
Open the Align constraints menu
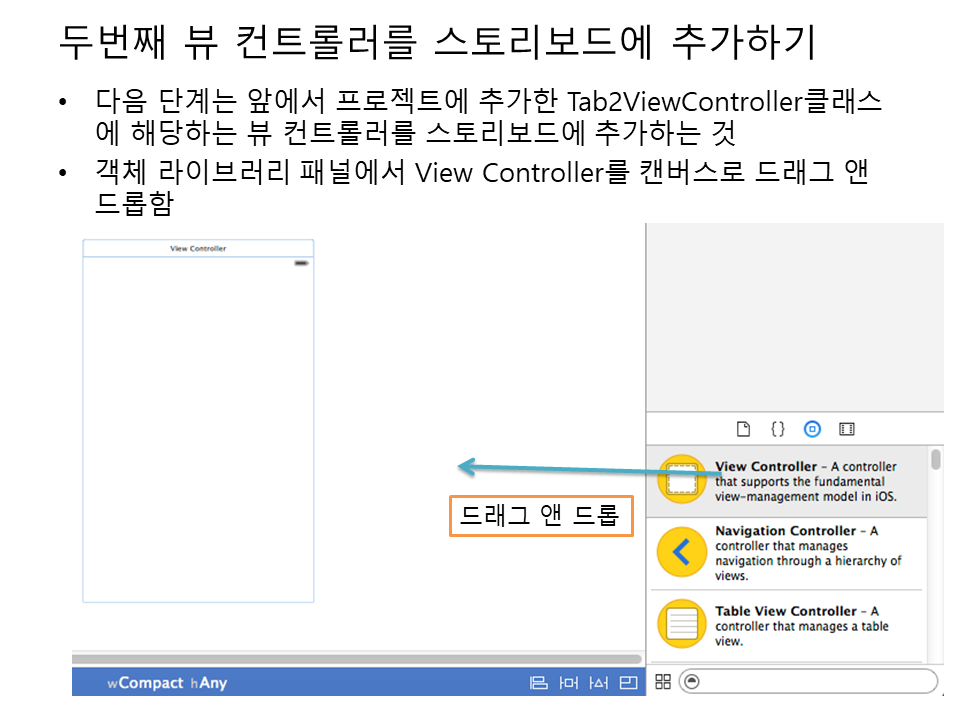tap(539, 683)
